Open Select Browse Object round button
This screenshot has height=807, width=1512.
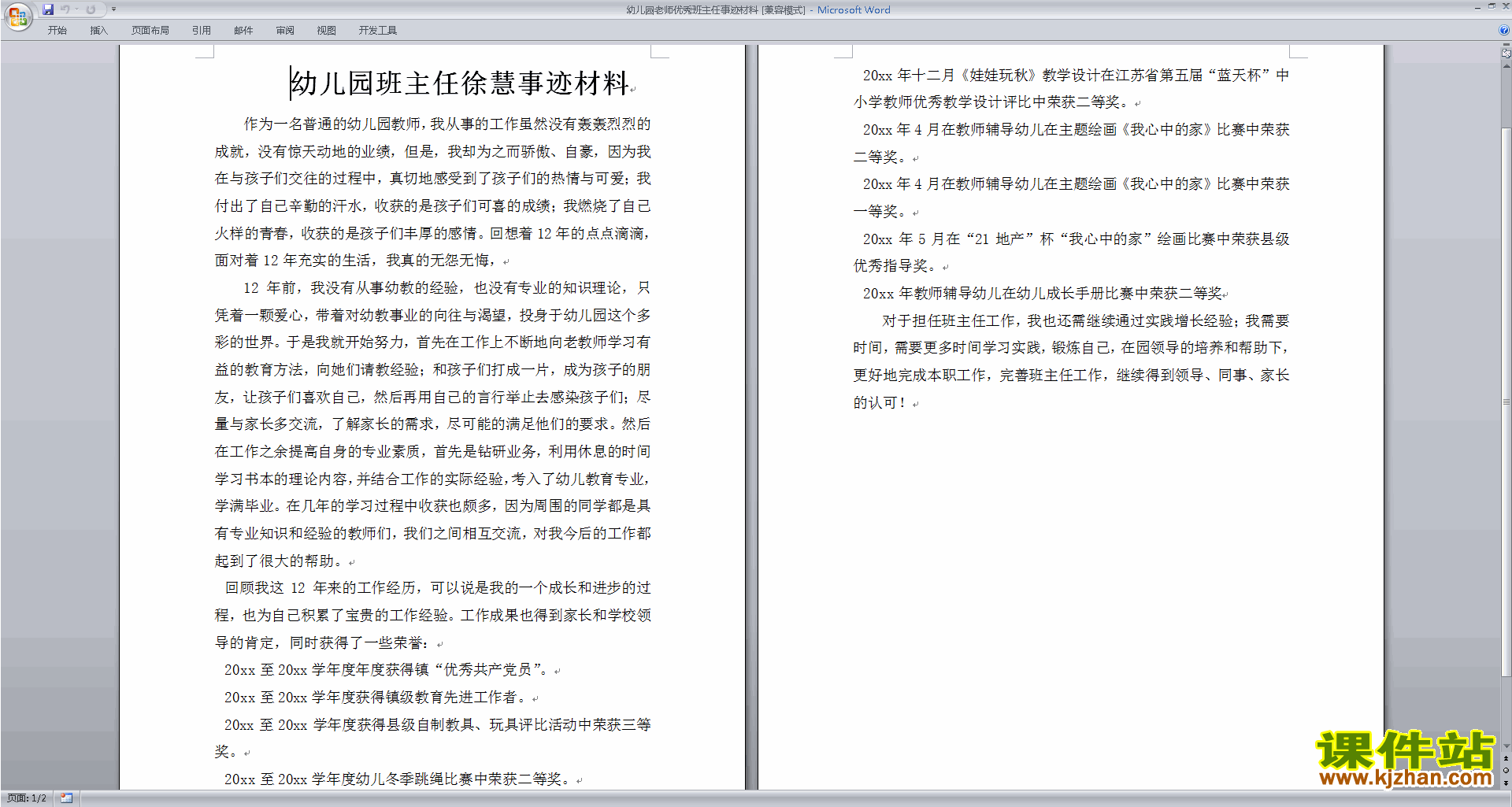1506,771
